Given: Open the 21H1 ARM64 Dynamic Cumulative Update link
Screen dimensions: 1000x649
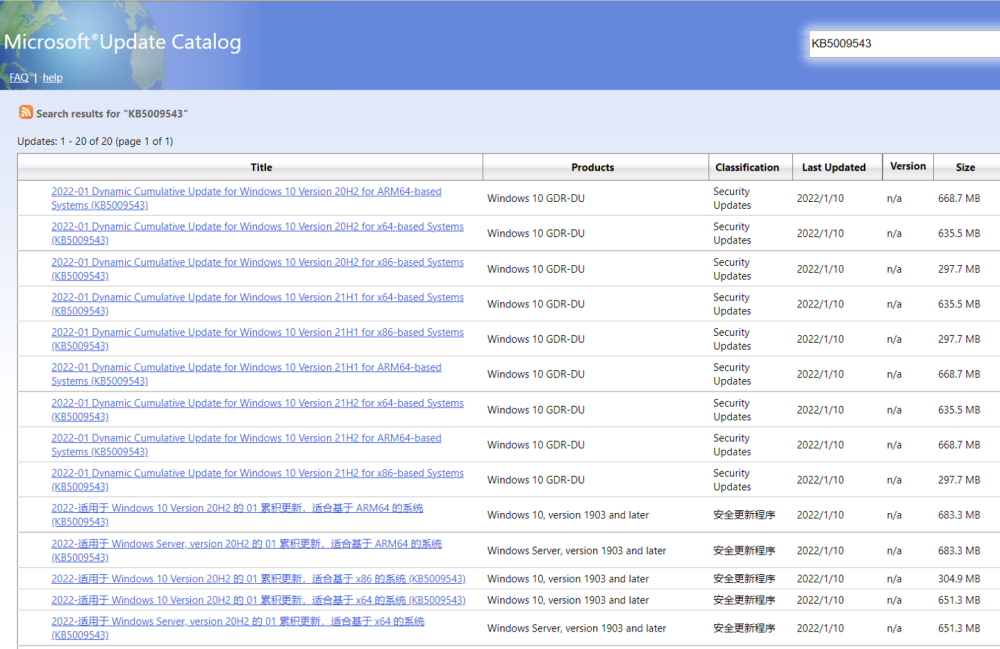Looking at the screenshot, I should [x=246, y=367].
